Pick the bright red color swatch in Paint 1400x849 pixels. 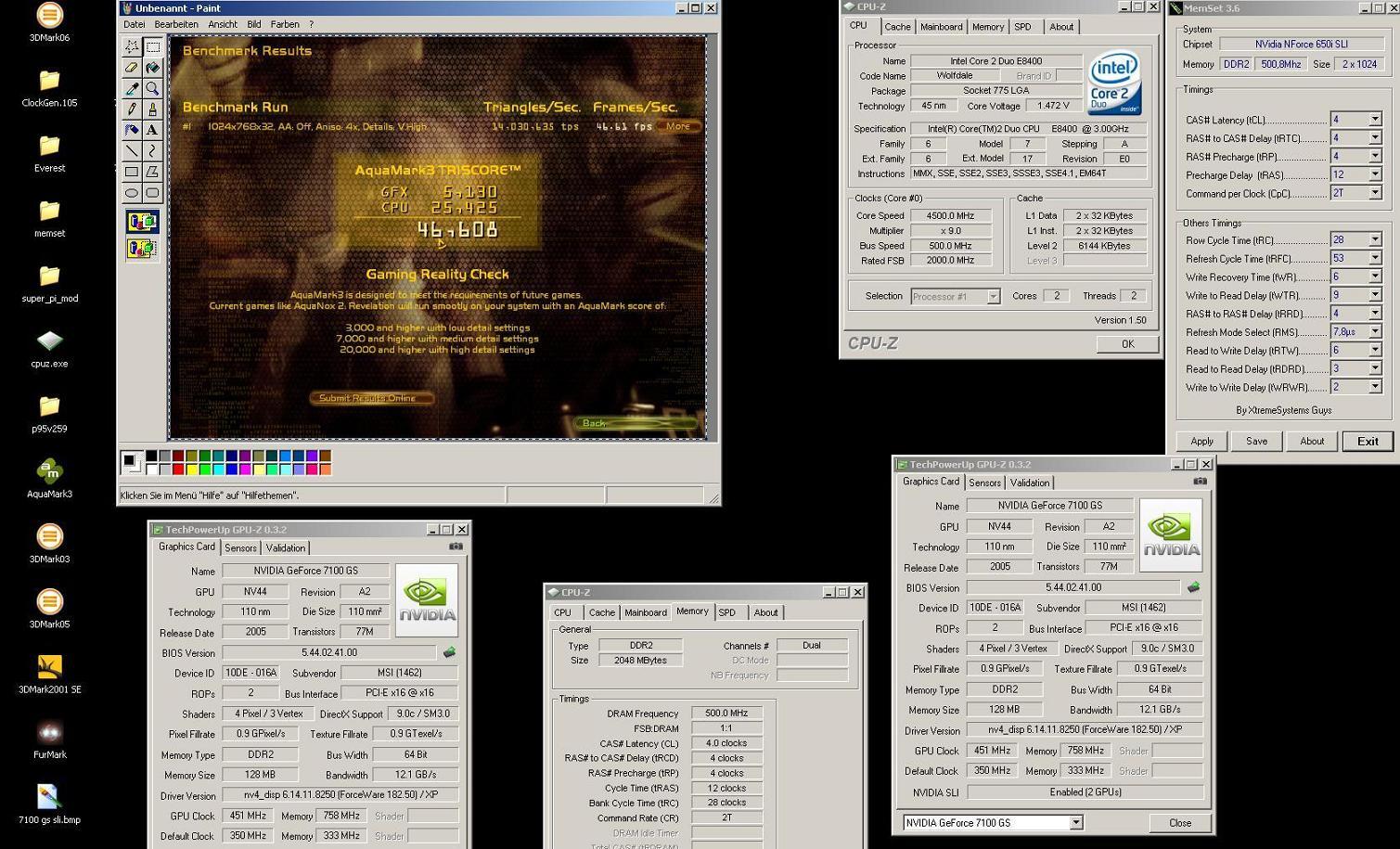(177, 469)
